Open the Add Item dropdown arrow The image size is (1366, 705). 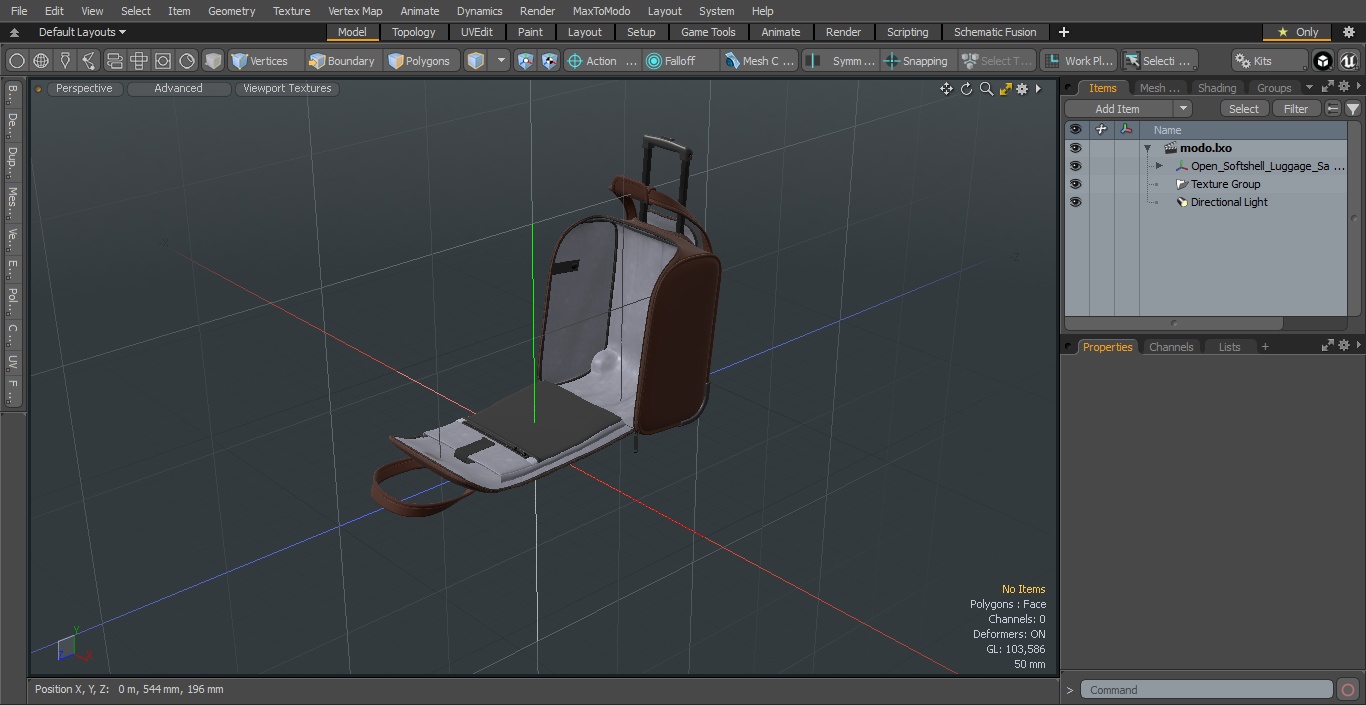[x=1183, y=109]
